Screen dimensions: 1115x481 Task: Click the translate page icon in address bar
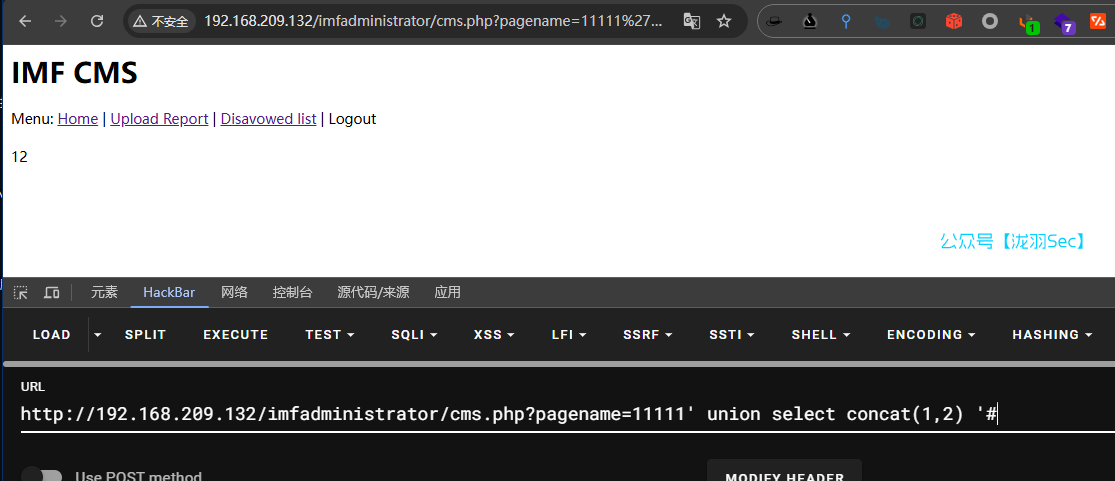[x=691, y=21]
